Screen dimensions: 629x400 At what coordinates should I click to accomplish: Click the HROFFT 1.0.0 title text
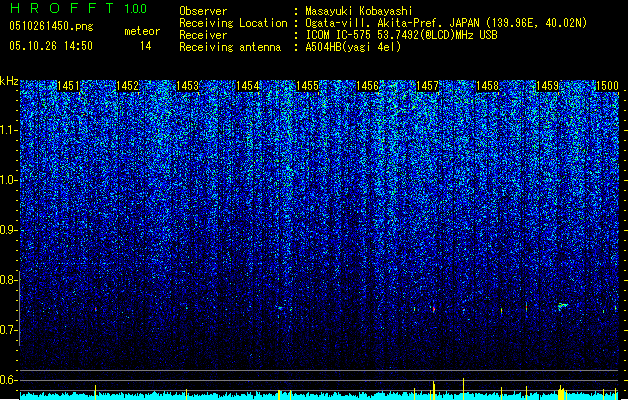pos(78,8)
